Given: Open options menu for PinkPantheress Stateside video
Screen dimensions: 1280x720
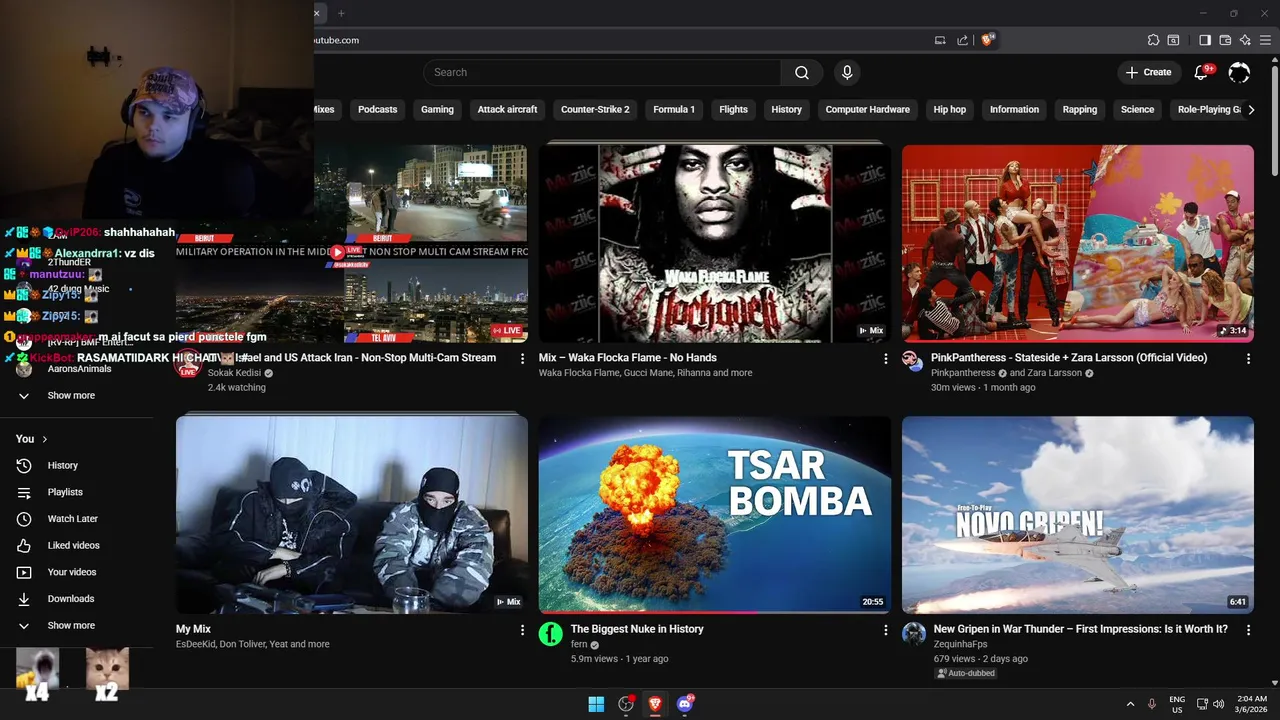Looking at the screenshot, I should point(1248,358).
